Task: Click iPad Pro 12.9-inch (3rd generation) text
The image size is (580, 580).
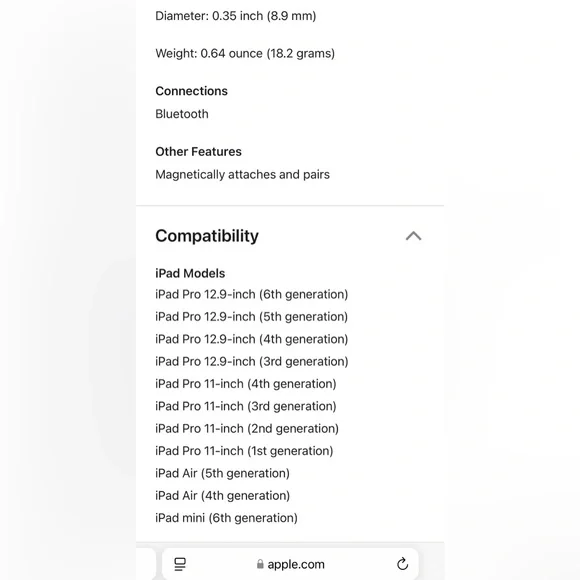Action: point(252,361)
